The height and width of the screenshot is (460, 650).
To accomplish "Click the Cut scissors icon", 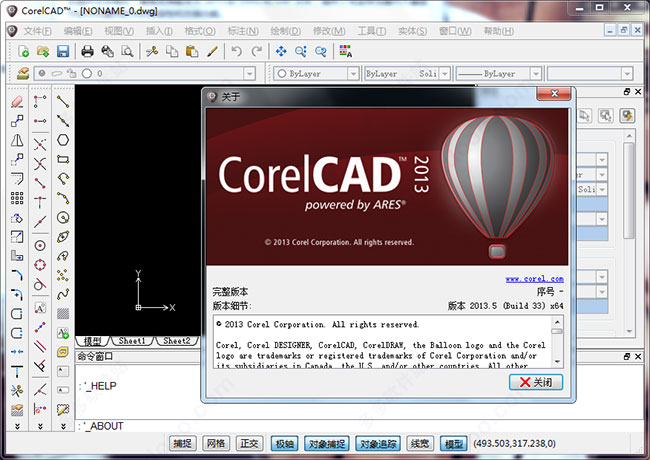I will (152, 51).
